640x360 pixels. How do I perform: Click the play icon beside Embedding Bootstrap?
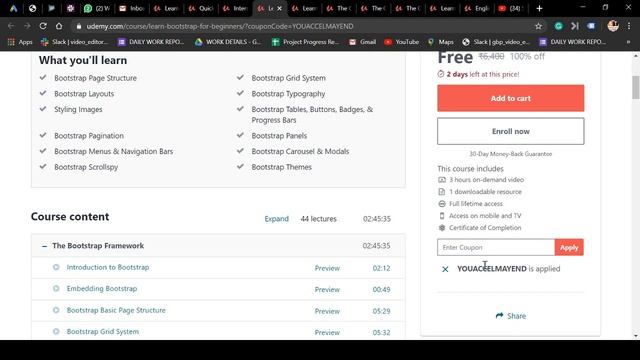[56, 289]
